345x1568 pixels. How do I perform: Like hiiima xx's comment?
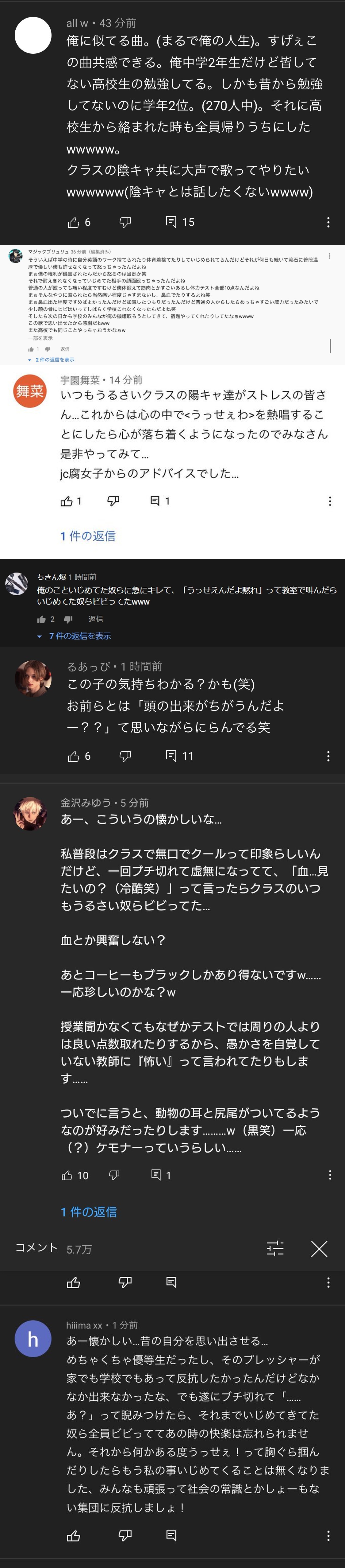(74, 1536)
